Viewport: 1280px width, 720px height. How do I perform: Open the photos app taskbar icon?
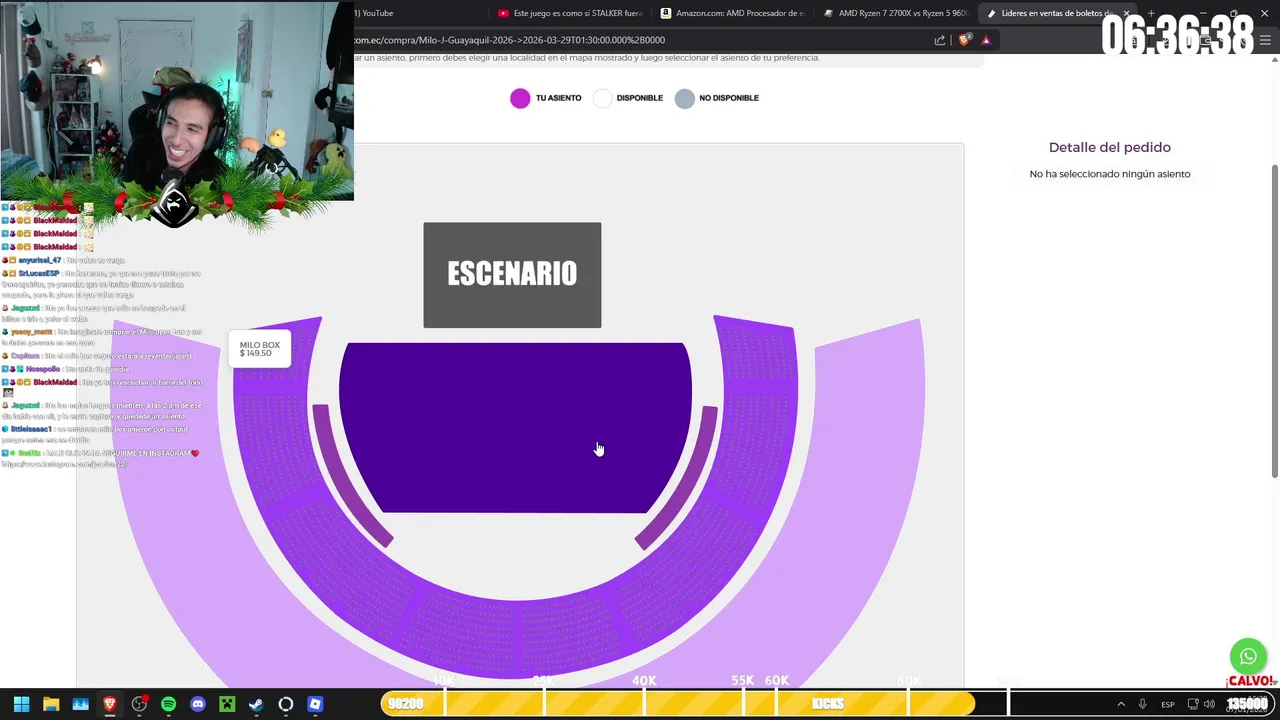pos(80,704)
